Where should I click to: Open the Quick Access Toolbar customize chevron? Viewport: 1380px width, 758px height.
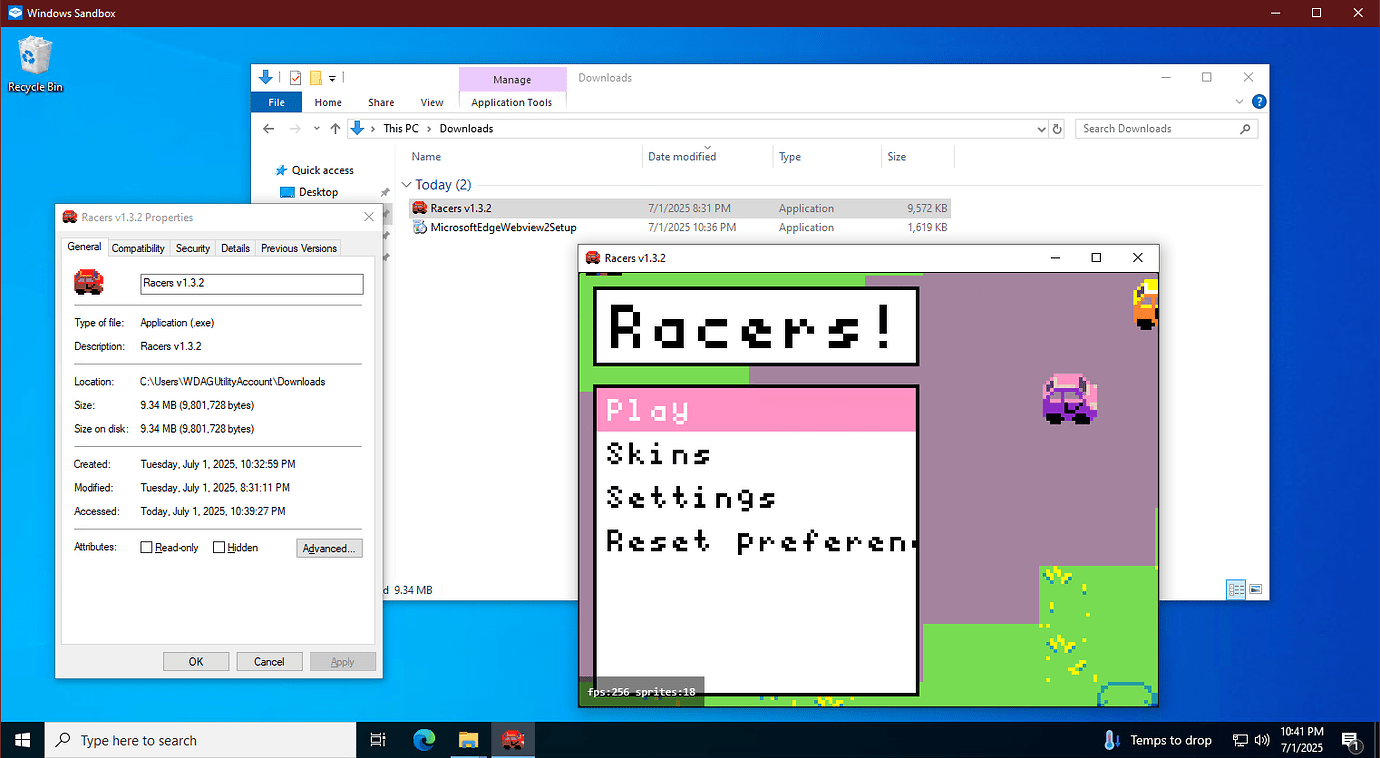pos(332,78)
